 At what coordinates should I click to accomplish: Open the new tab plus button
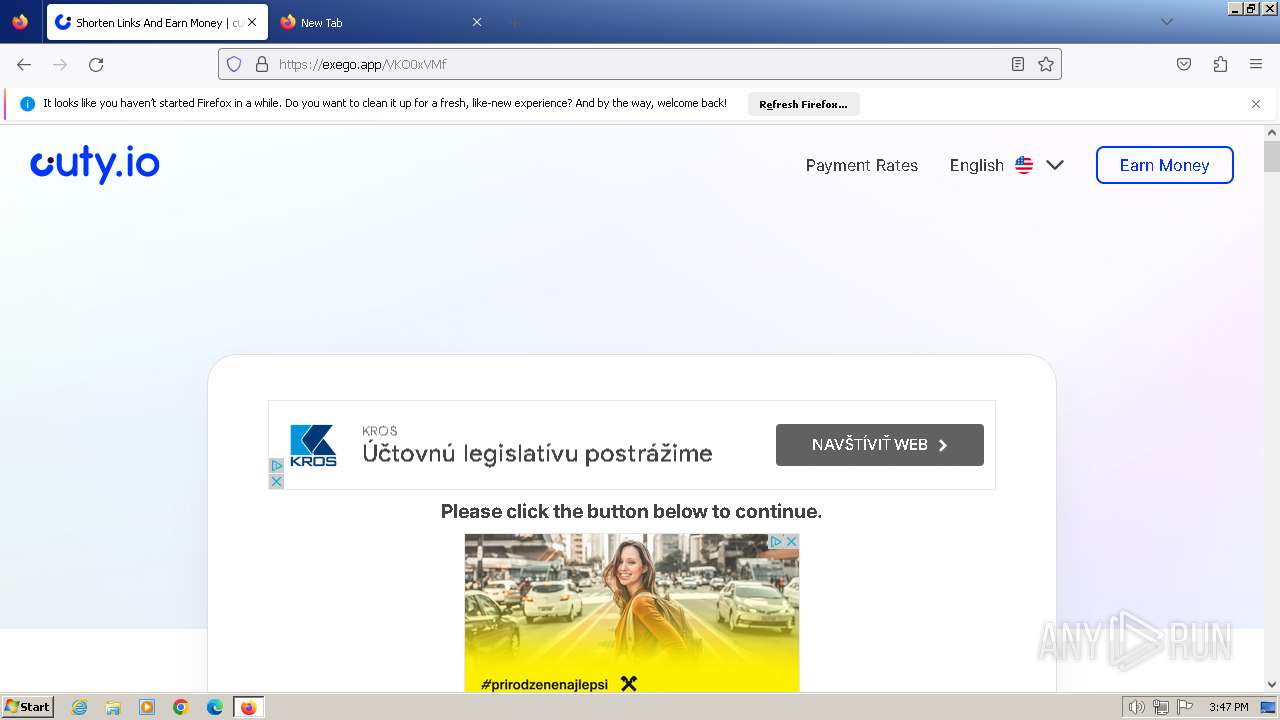click(x=514, y=22)
